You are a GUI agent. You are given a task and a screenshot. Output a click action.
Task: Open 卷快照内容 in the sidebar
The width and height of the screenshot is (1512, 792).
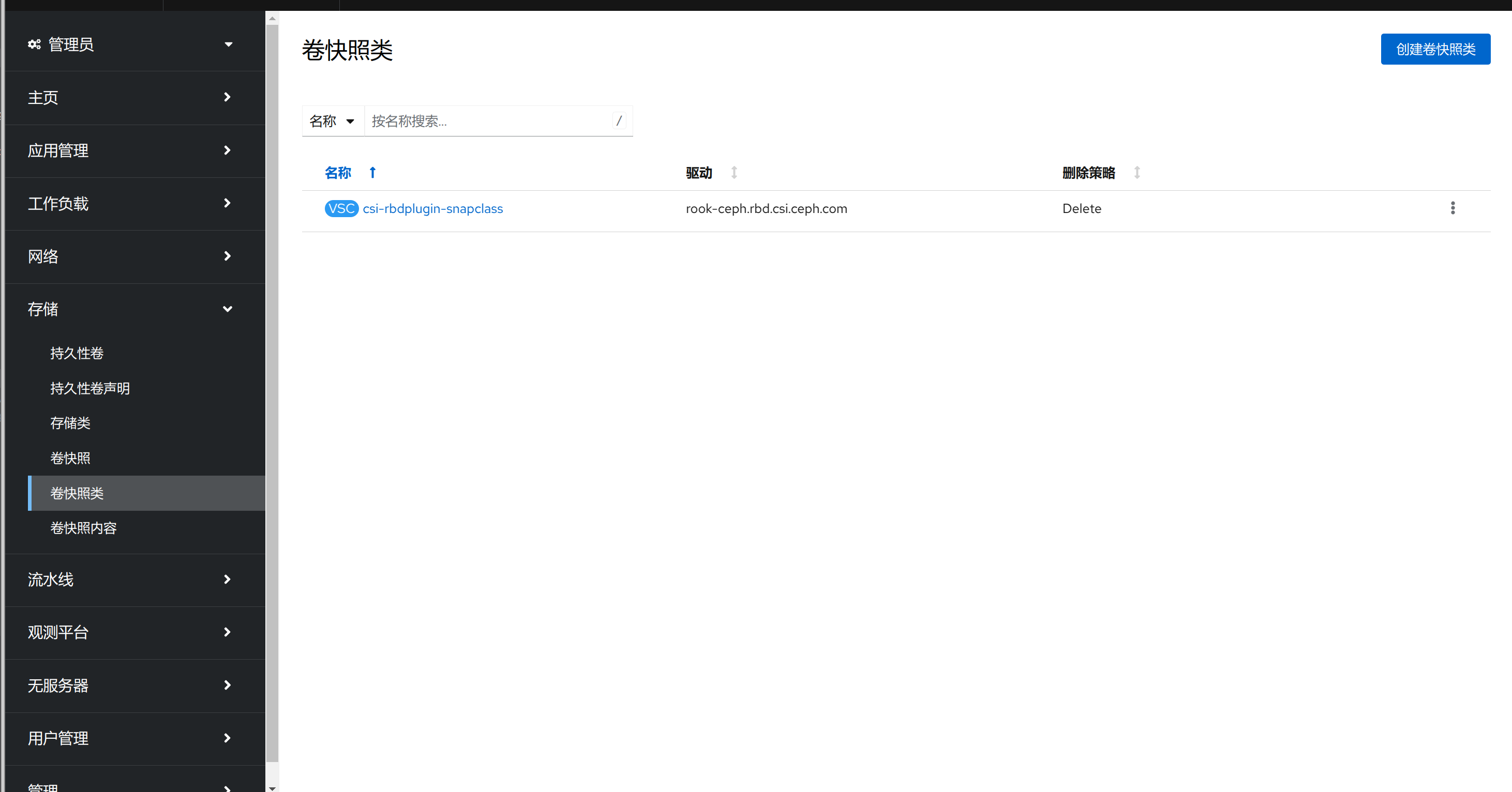tap(83, 528)
